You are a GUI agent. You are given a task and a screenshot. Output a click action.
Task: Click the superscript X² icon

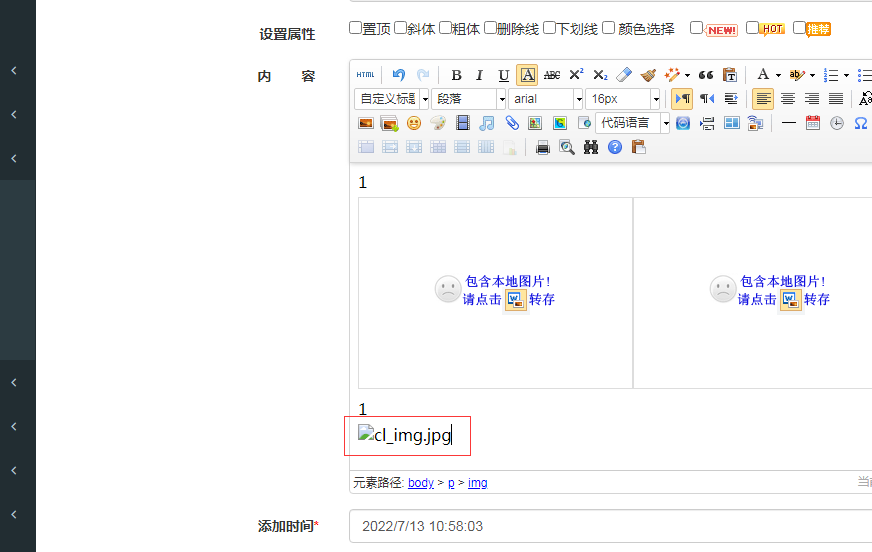576,75
